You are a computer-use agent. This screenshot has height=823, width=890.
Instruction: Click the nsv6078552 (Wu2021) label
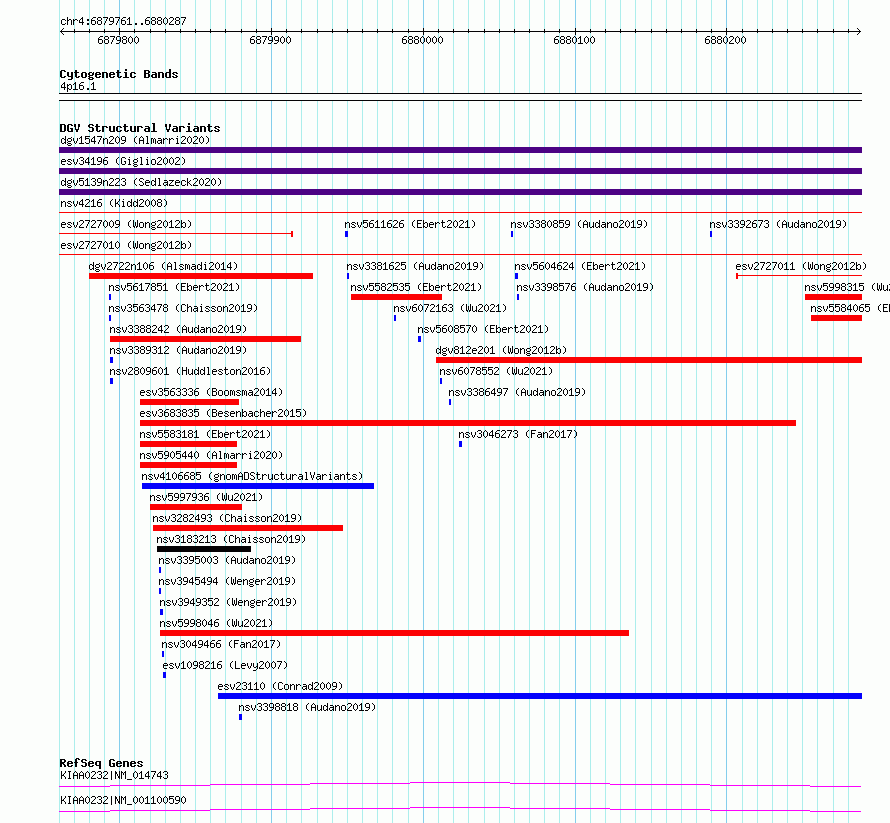click(496, 371)
